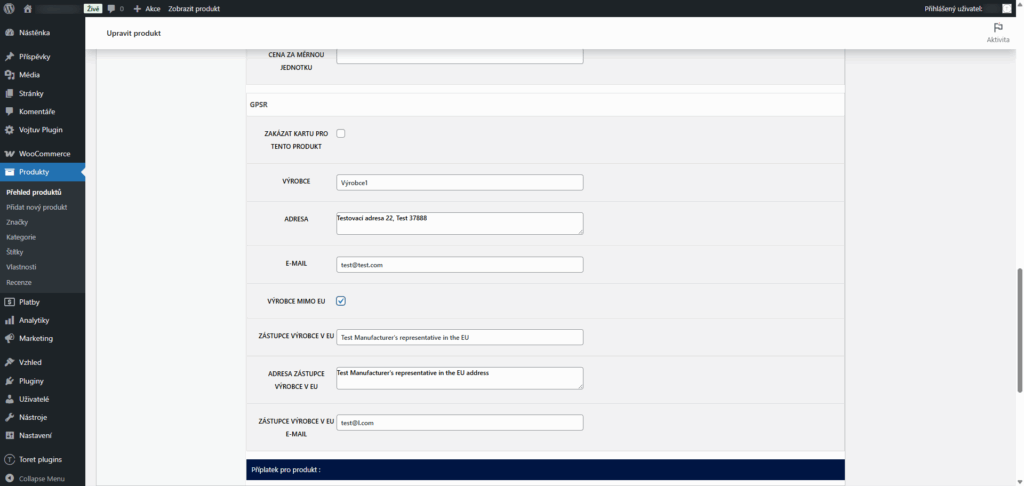Click the Zástupce výrobce v EU field
Screen dimensions: 1024x486
[460, 337]
